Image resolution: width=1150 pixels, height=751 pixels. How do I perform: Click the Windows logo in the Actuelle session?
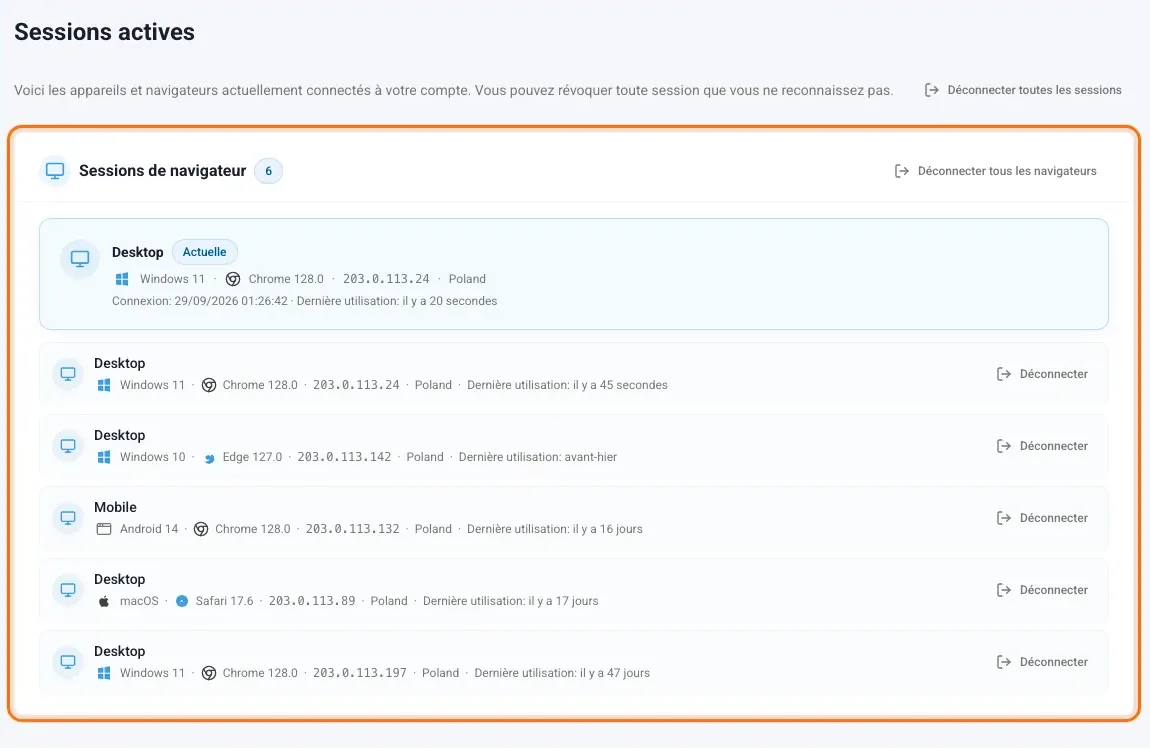coord(122,279)
